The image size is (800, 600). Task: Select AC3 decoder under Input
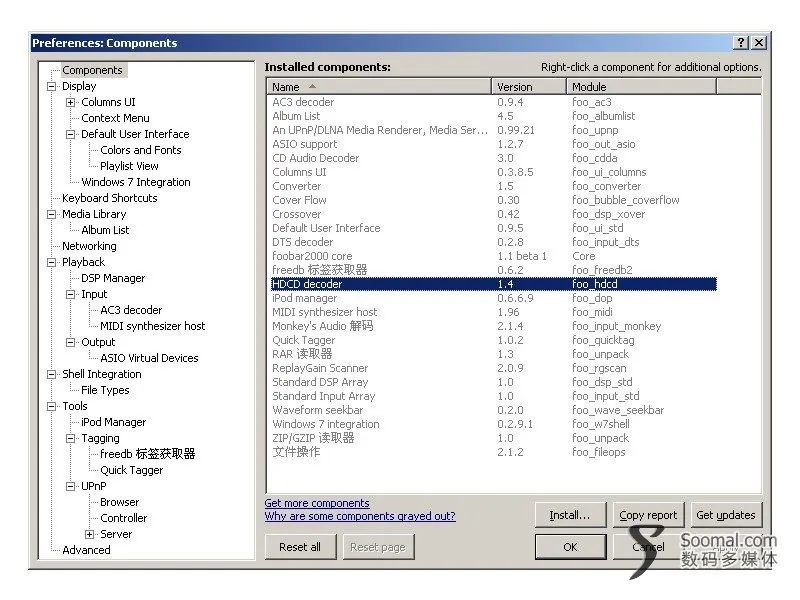131,310
